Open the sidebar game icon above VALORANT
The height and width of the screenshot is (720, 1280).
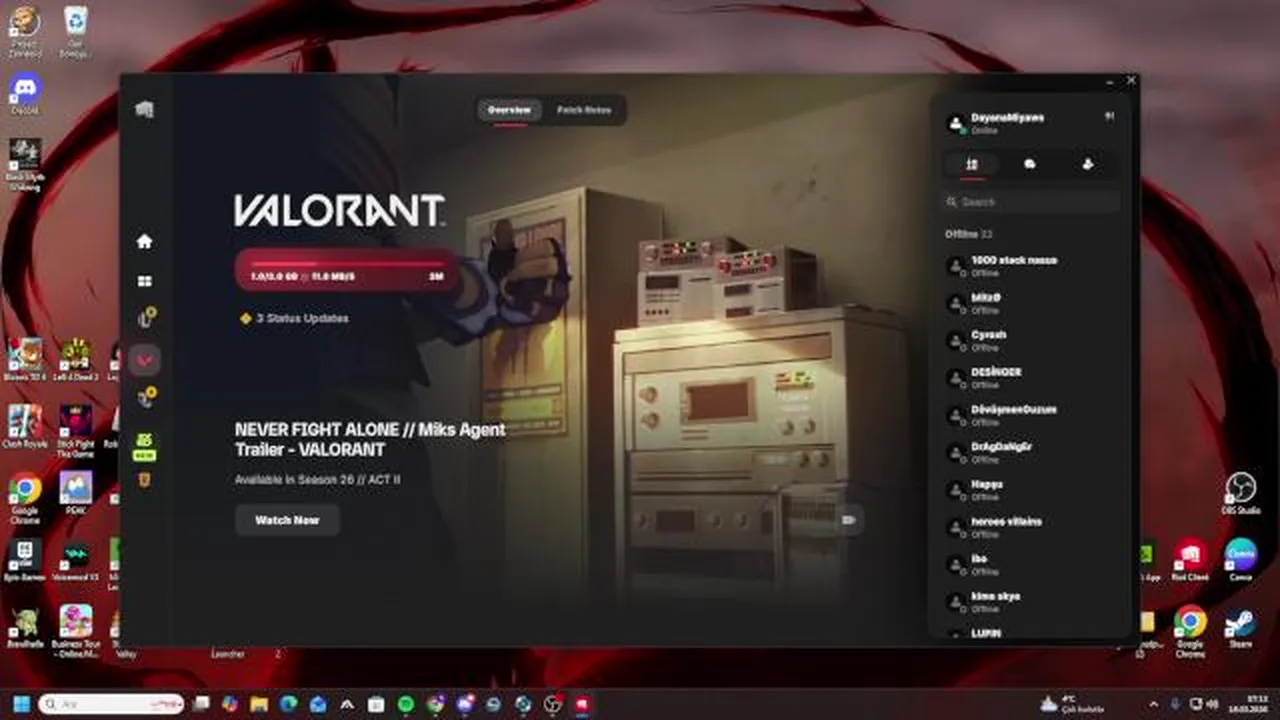[x=146, y=318]
